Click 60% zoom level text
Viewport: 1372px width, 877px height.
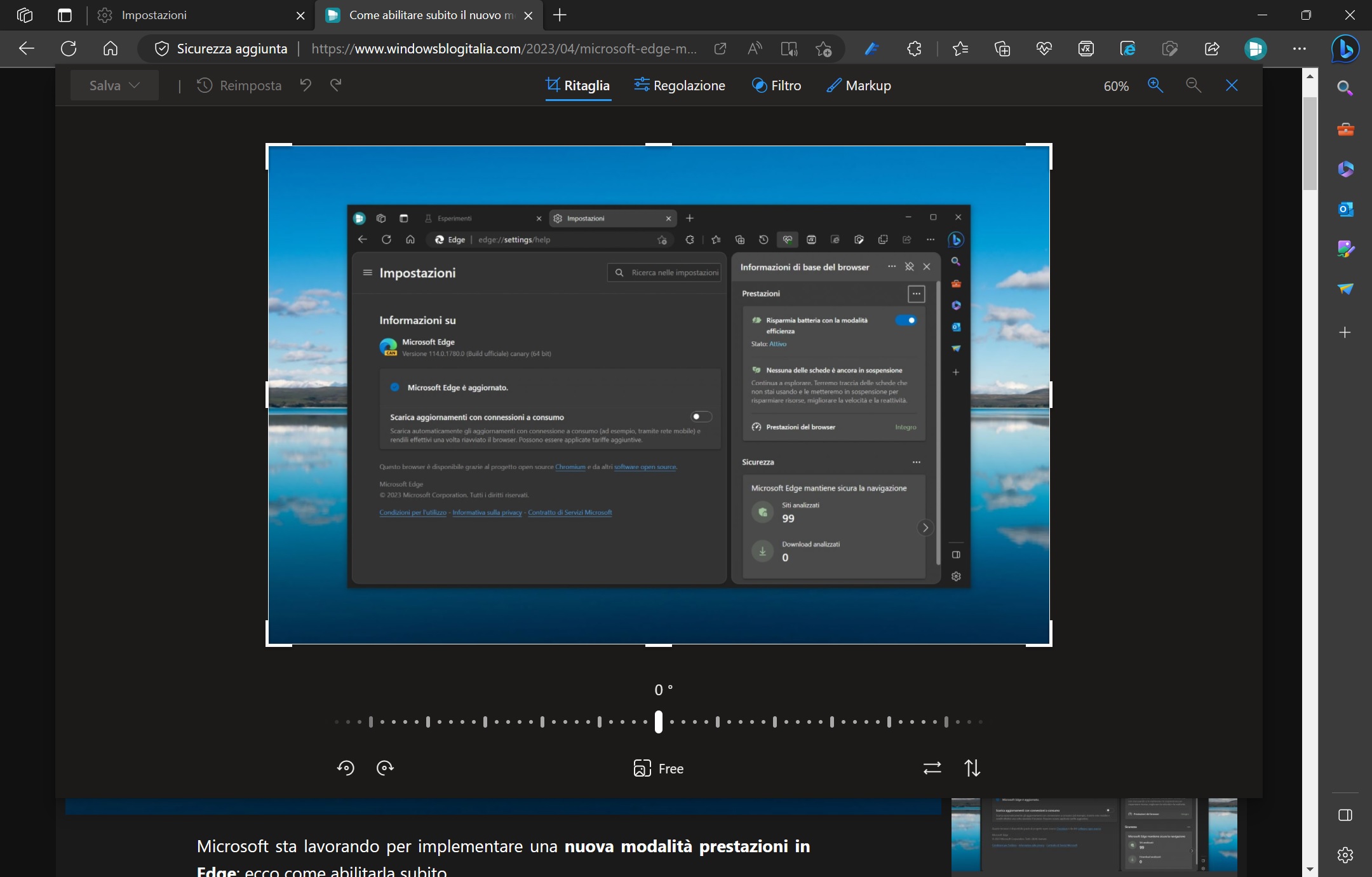coord(1116,86)
